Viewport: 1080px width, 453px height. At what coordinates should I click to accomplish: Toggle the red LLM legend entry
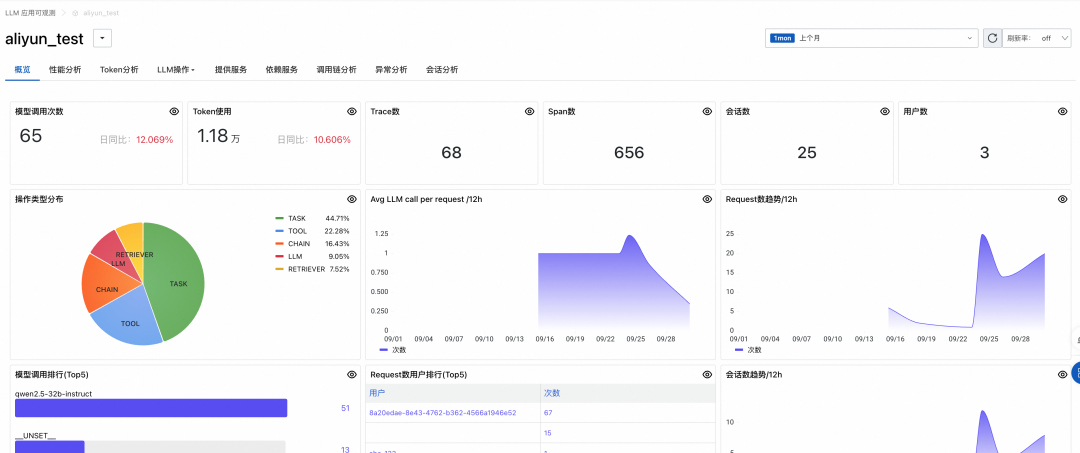click(x=295, y=256)
